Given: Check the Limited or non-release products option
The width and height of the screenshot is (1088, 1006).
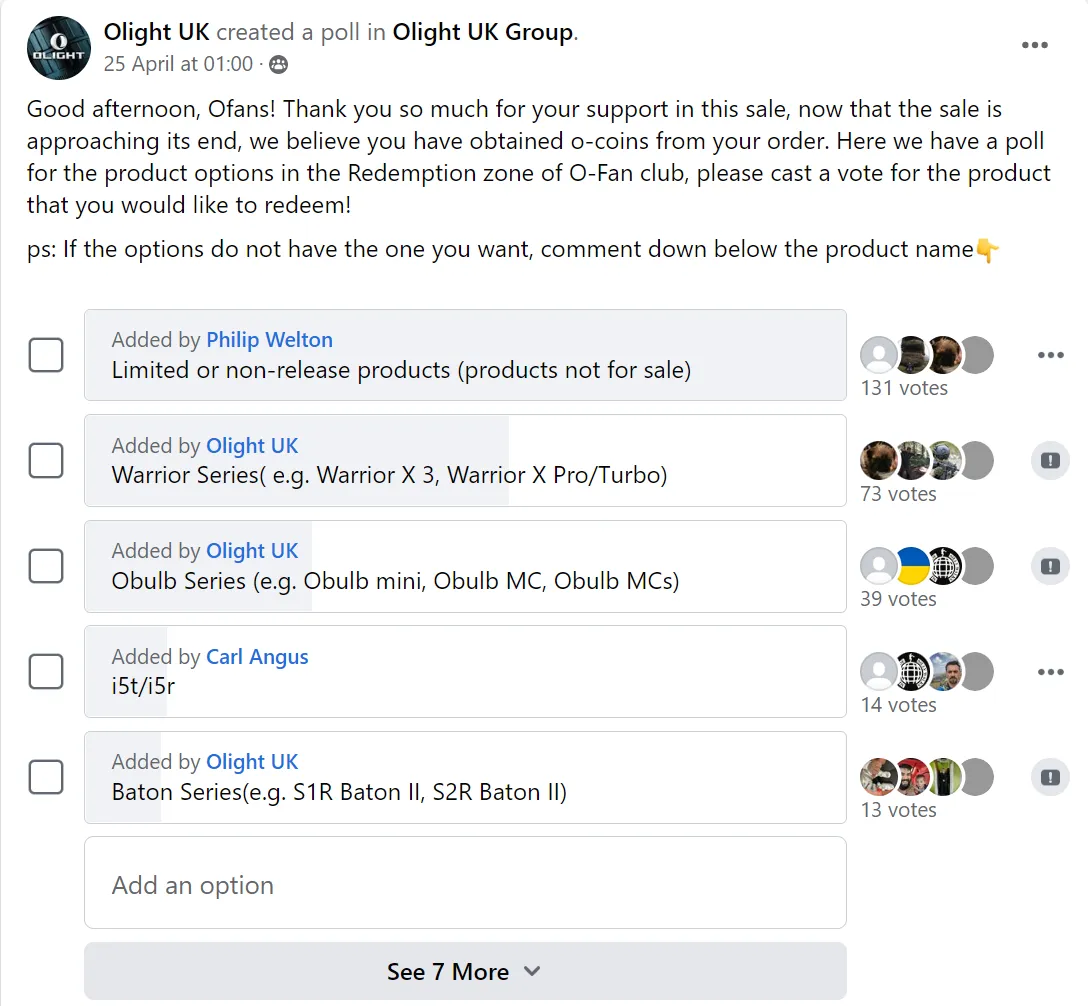Looking at the screenshot, I should [46, 355].
